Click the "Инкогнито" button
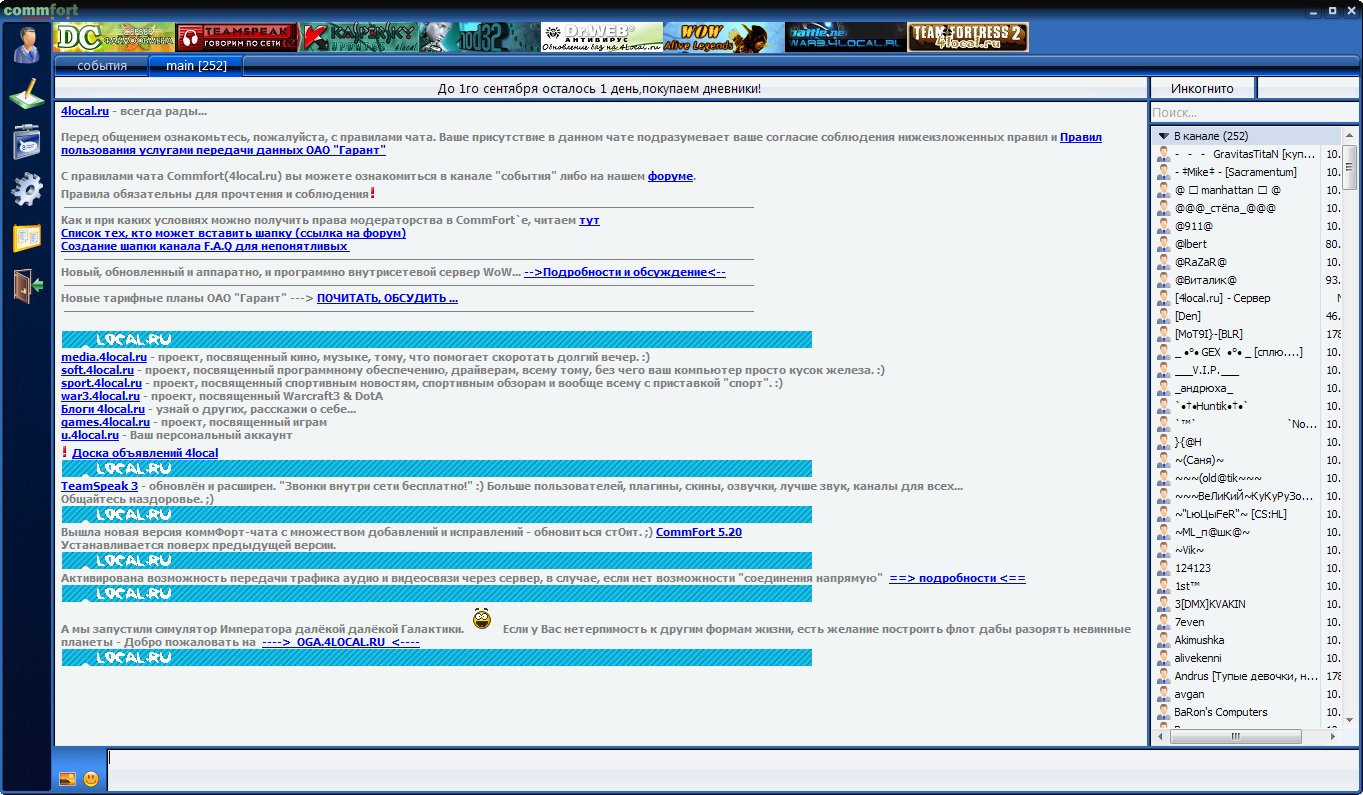 point(1202,88)
